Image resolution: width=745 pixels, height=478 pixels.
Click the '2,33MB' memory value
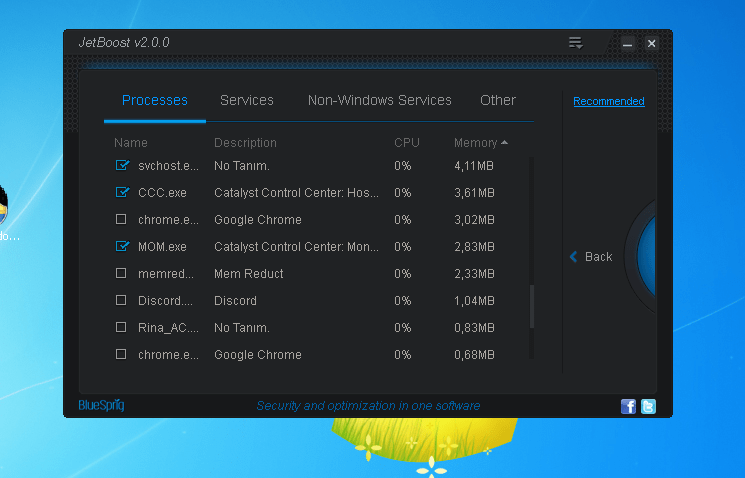tap(474, 274)
